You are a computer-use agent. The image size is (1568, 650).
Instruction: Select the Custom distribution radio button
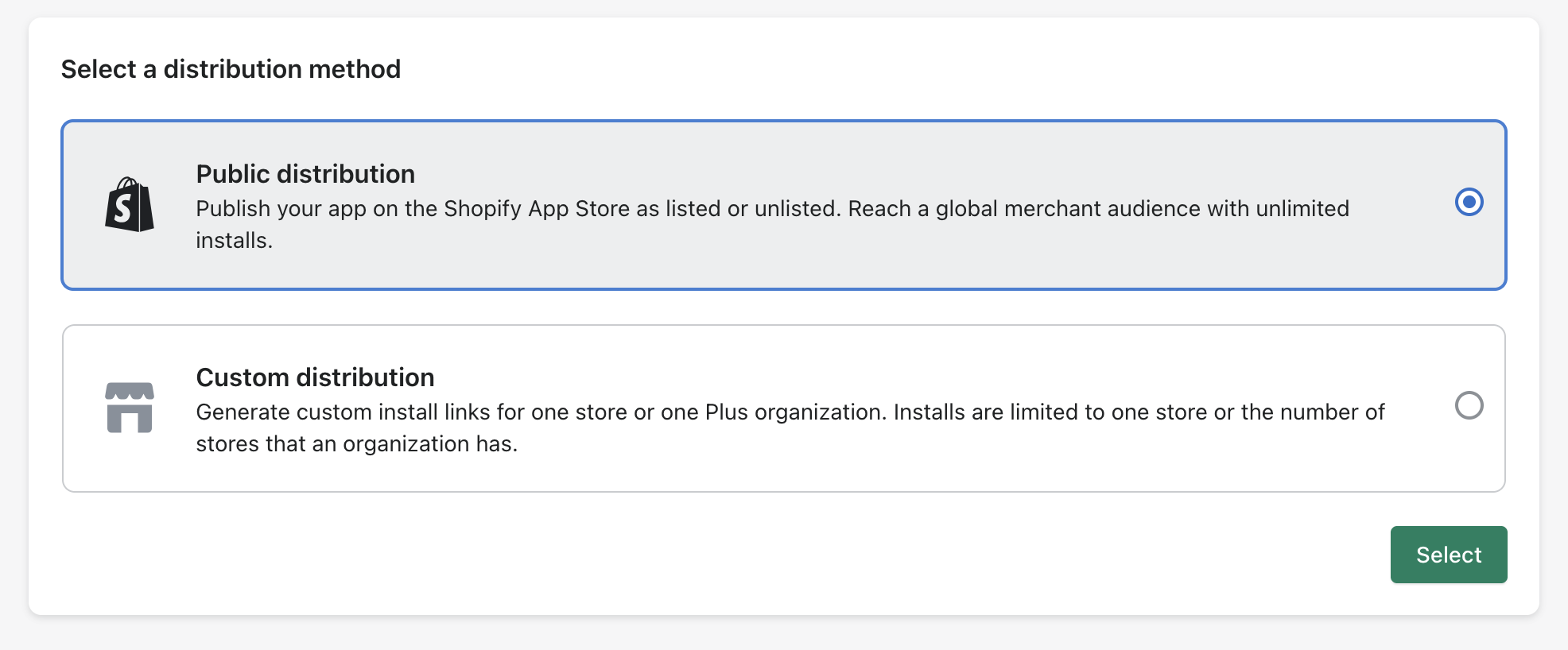coord(1469,405)
